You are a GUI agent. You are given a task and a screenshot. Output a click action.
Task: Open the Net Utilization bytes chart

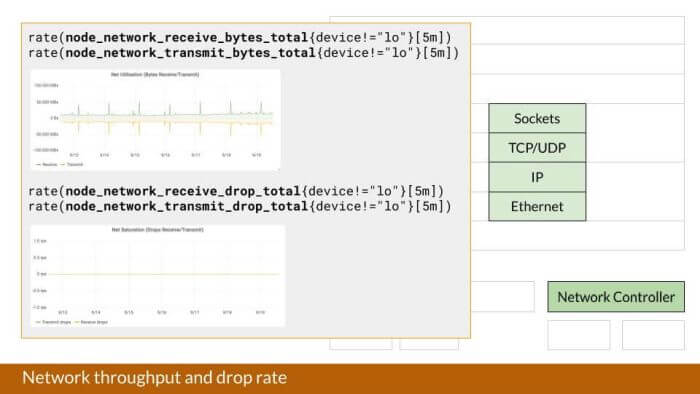point(155,120)
